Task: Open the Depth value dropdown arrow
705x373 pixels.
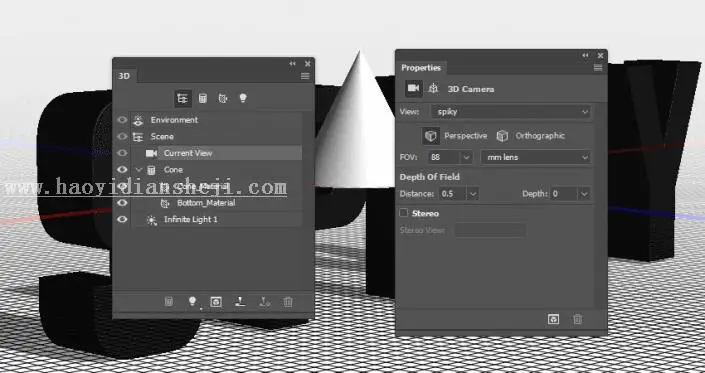Action: (584, 194)
